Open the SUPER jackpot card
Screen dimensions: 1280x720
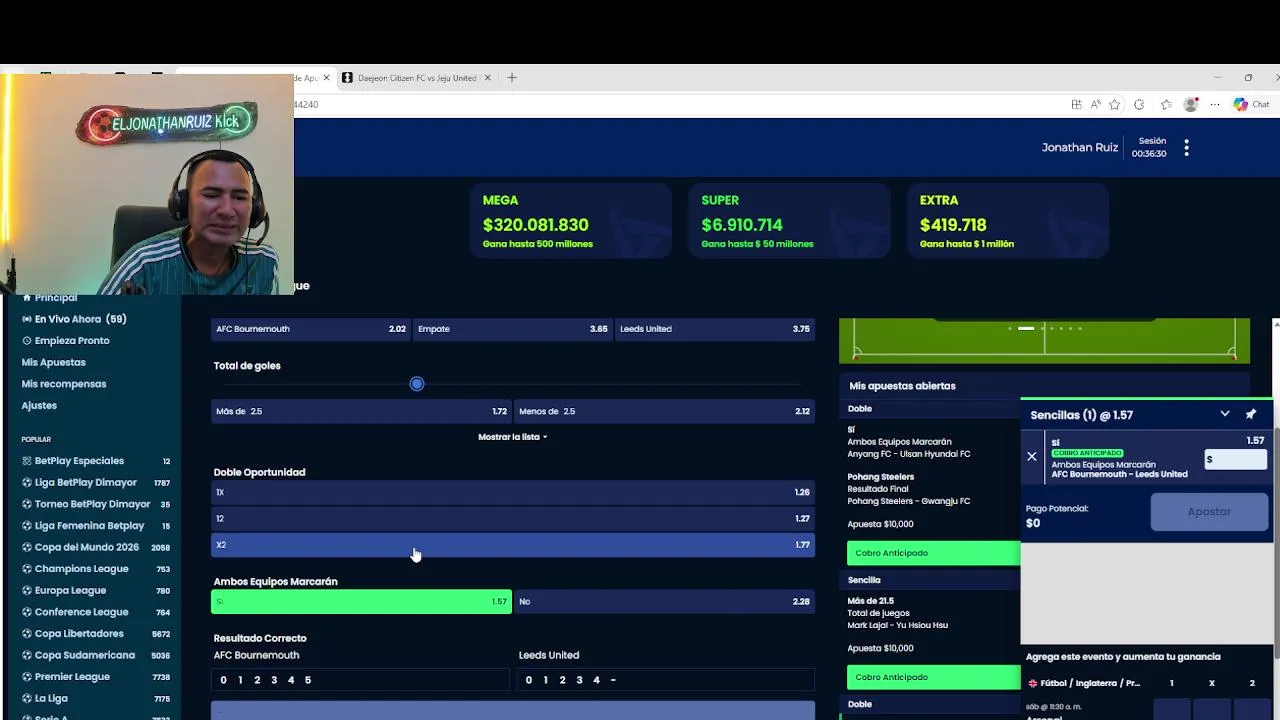point(789,221)
